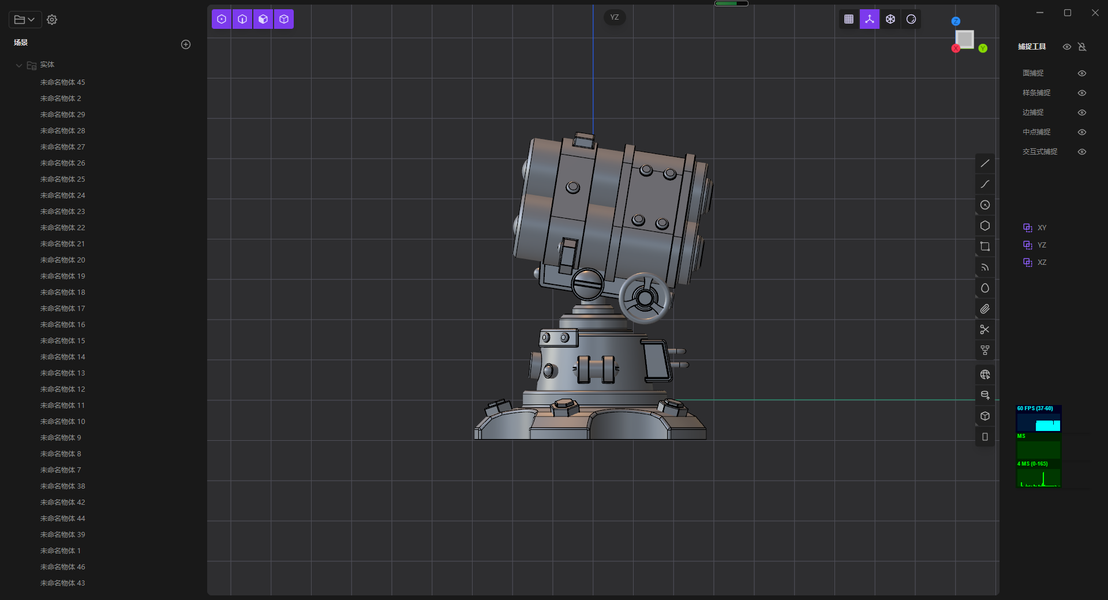
Task: Select the straight Line tool
Action: (x=985, y=163)
